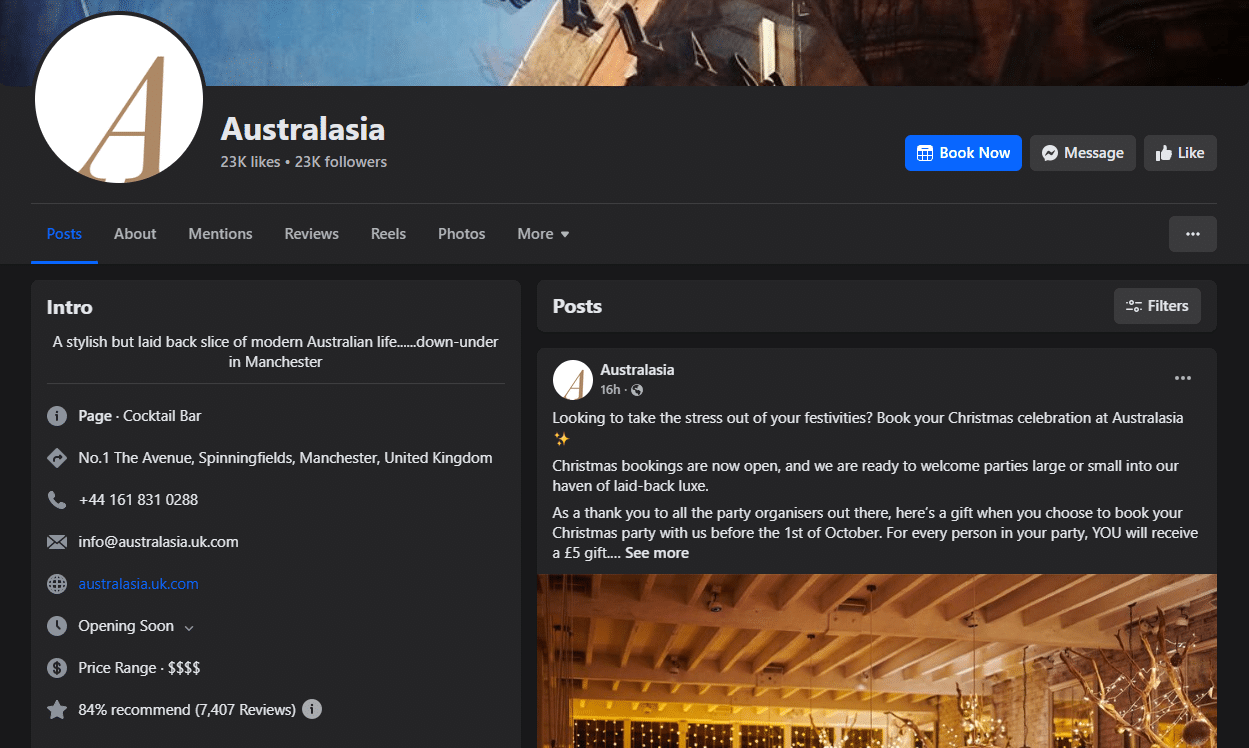Like the Australasia page
Screen dimensions: 1249x748
click(x=1180, y=153)
